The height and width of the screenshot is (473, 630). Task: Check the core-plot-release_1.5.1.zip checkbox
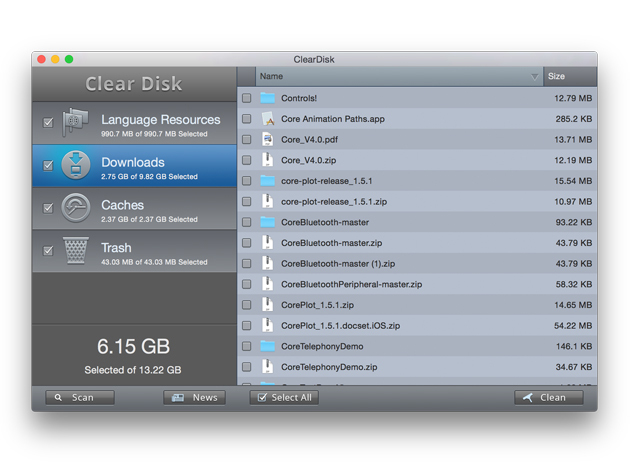pos(247,201)
